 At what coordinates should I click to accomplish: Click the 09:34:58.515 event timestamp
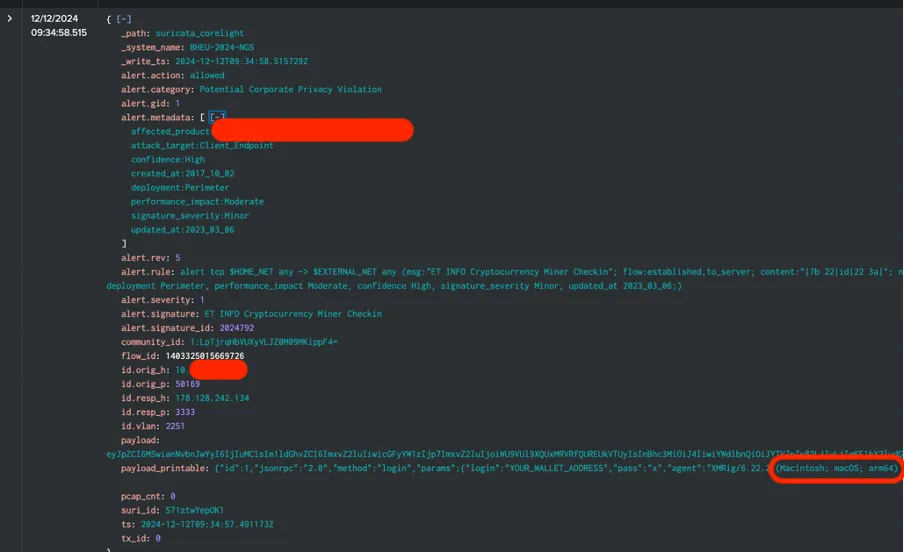58,33
